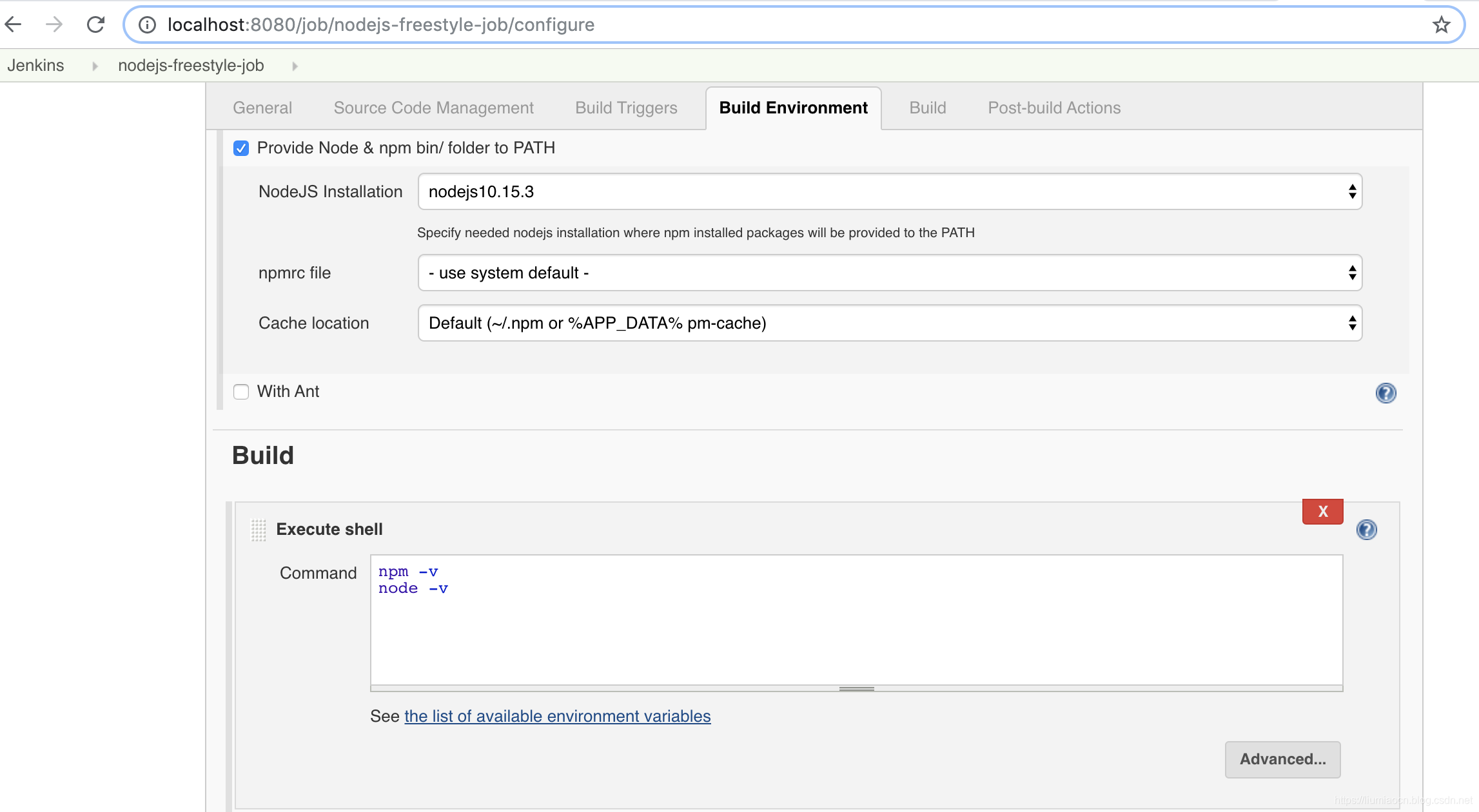1479x812 pixels.
Task: Switch to Build Triggers tab
Action: point(626,108)
